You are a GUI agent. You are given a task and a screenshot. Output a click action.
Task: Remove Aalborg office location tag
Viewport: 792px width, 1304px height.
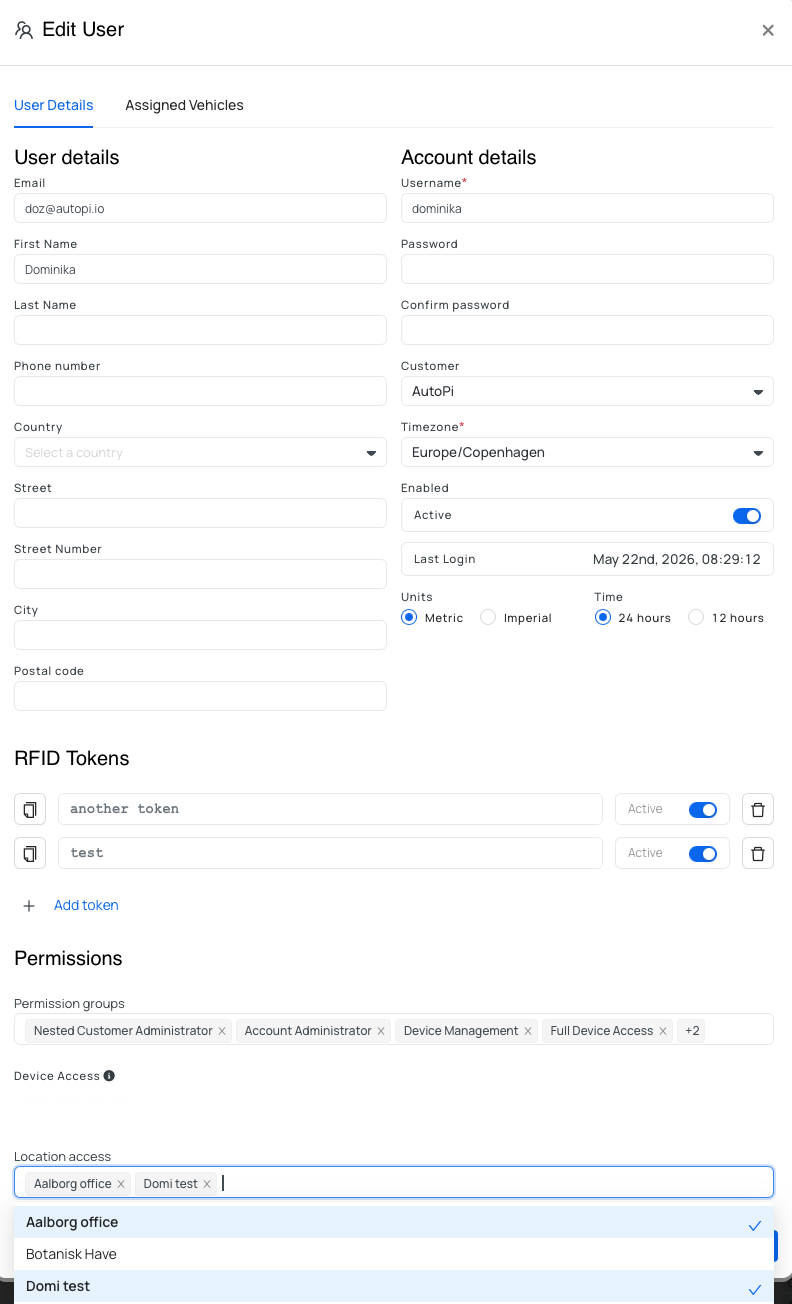point(121,1184)
